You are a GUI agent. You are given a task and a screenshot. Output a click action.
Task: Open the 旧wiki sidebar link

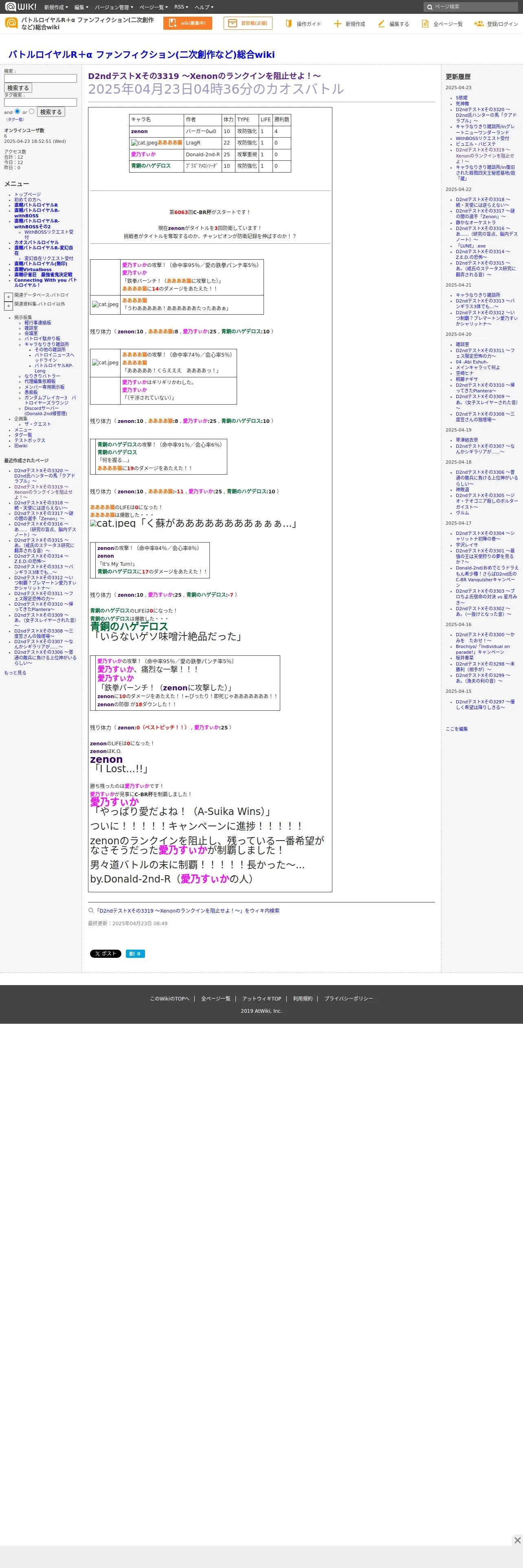tap(21, 446)
